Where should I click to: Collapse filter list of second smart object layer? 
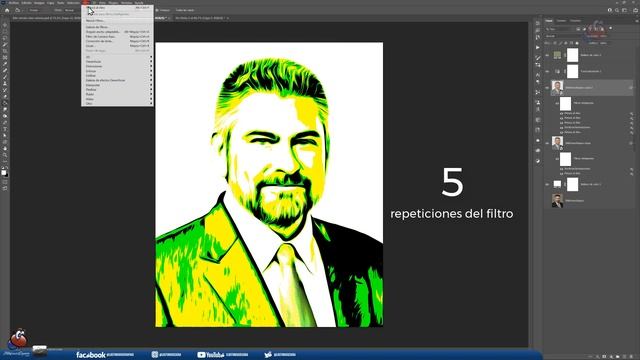[x=631, y=143]
